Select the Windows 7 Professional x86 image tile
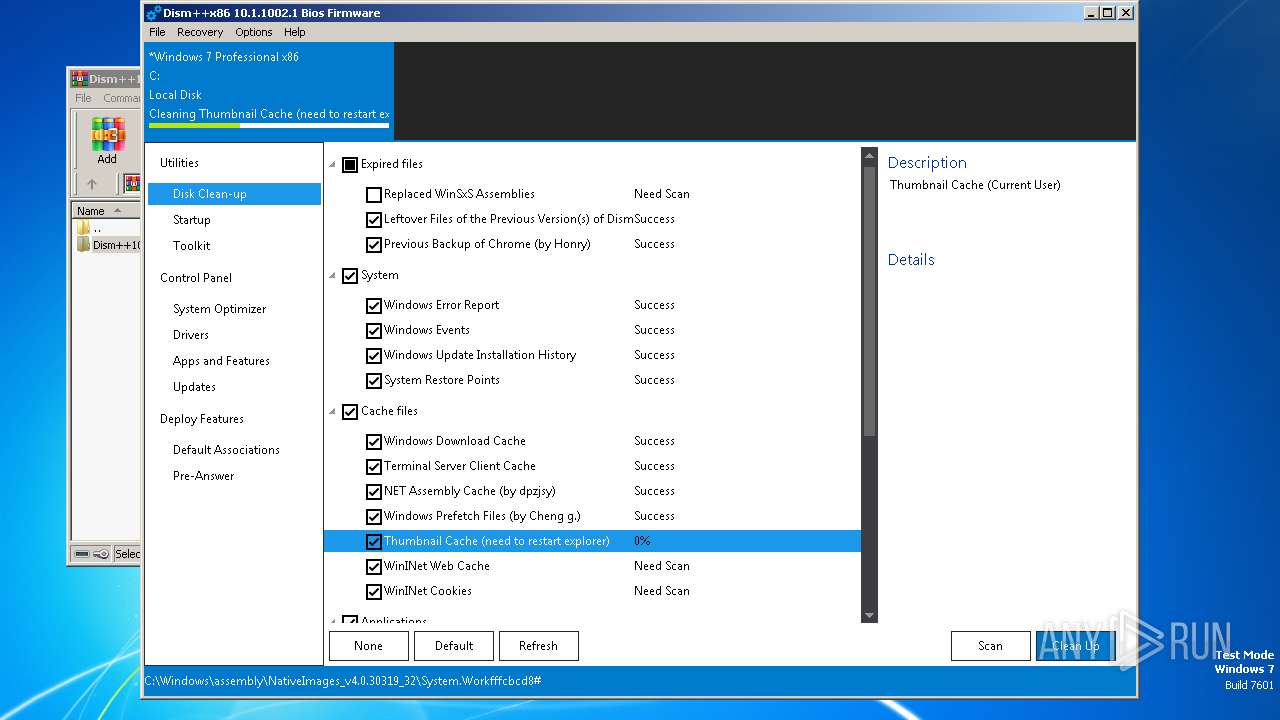 click(x=269, y=91)
